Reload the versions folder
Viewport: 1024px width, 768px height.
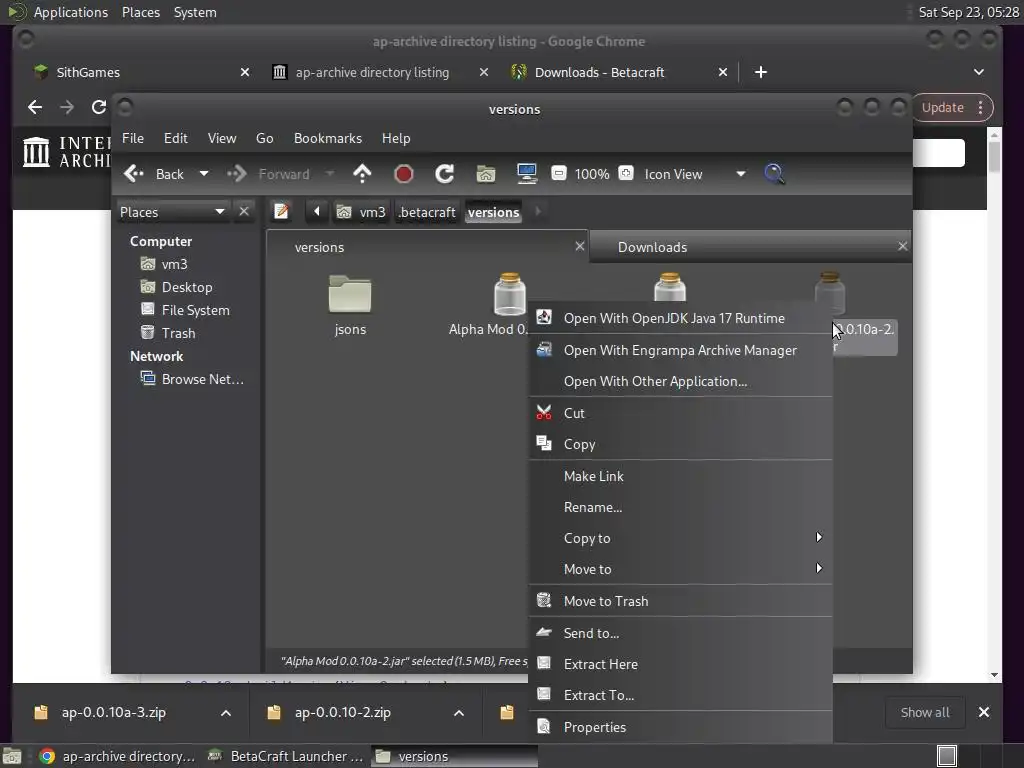[x=445, y=174]
